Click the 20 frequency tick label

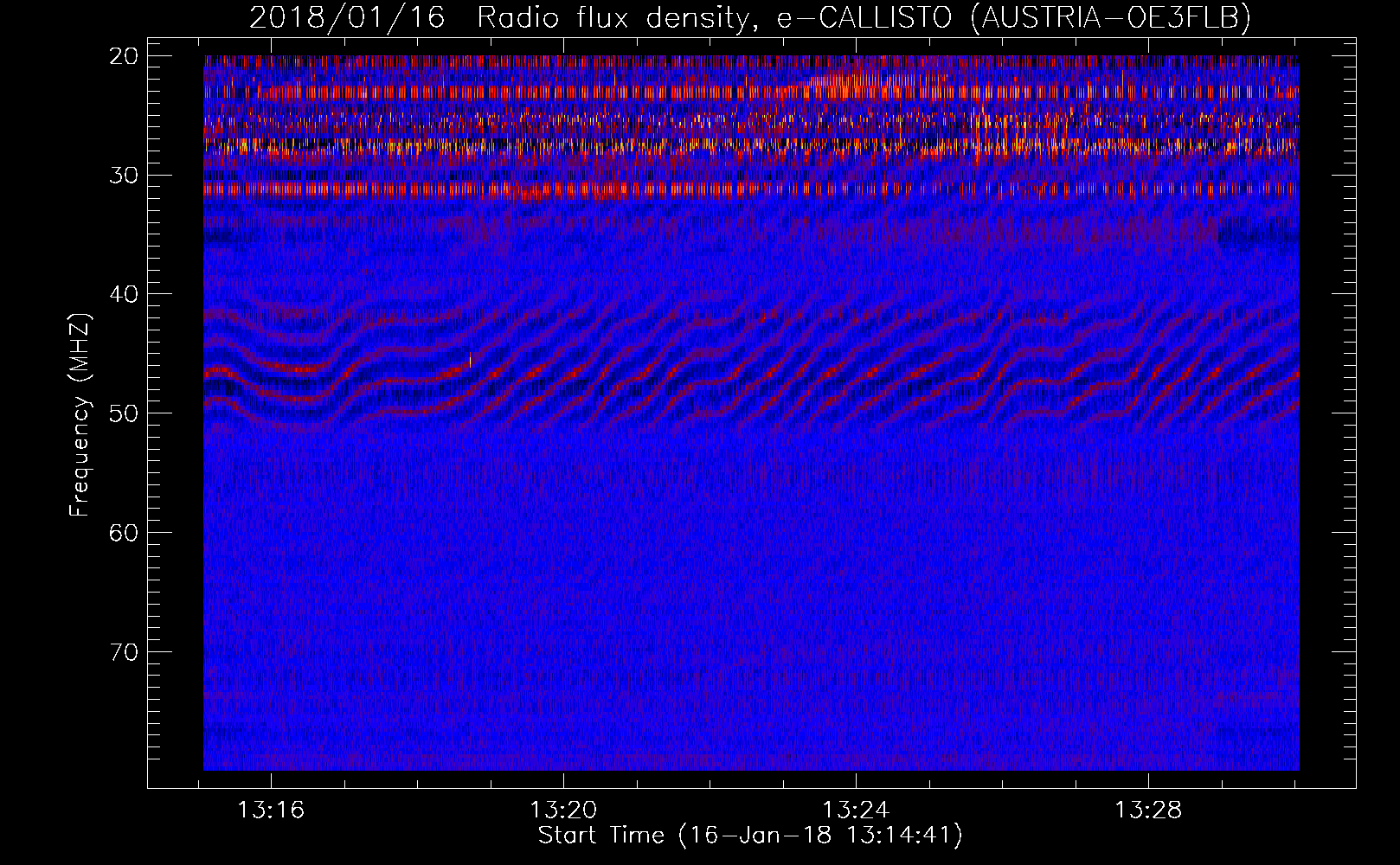coord(125,56)
